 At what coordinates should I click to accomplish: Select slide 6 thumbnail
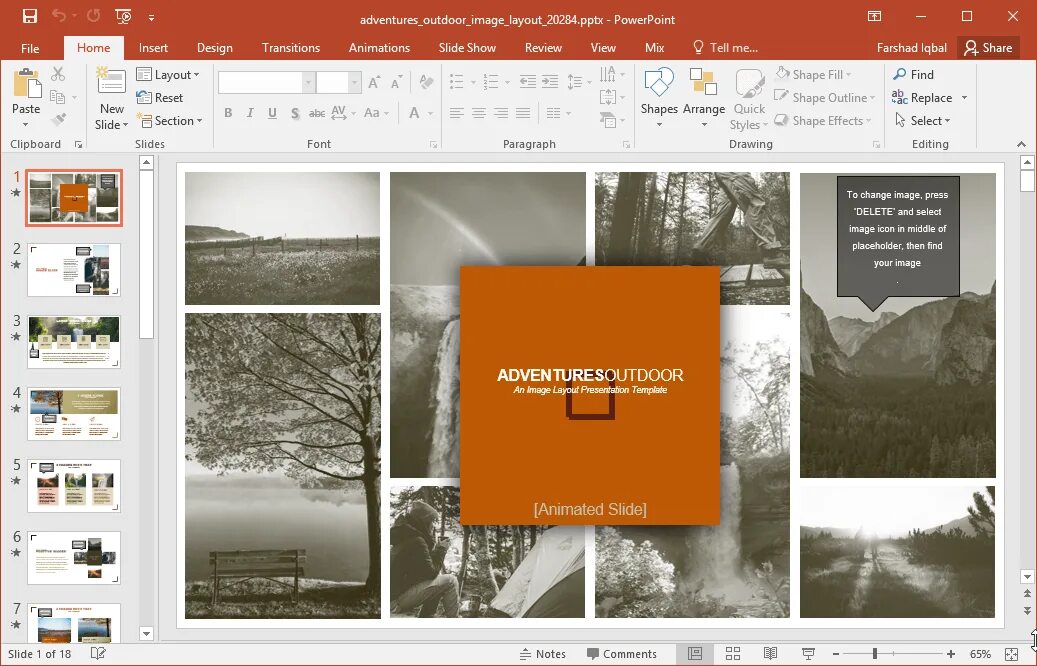point(74,558)
